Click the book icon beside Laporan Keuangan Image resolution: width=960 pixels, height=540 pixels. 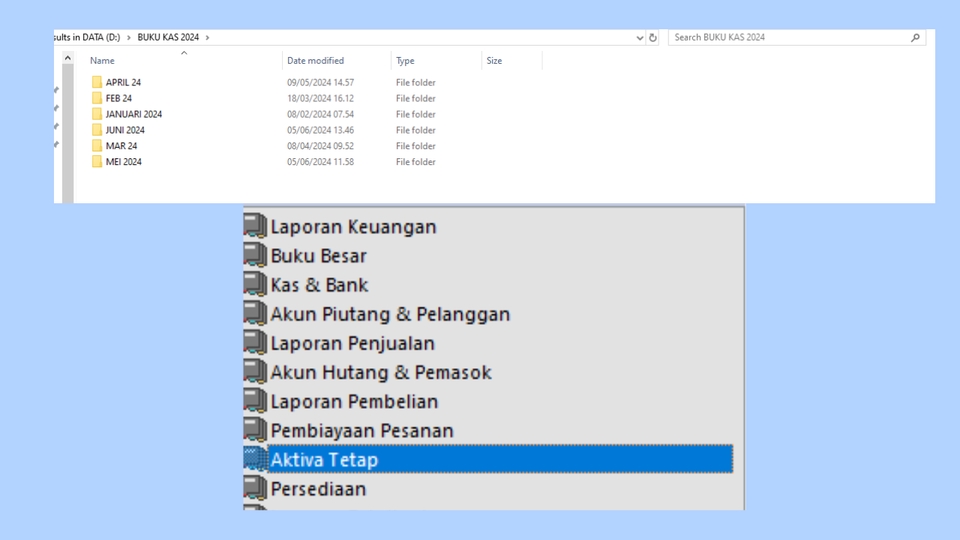click(255, 226)
